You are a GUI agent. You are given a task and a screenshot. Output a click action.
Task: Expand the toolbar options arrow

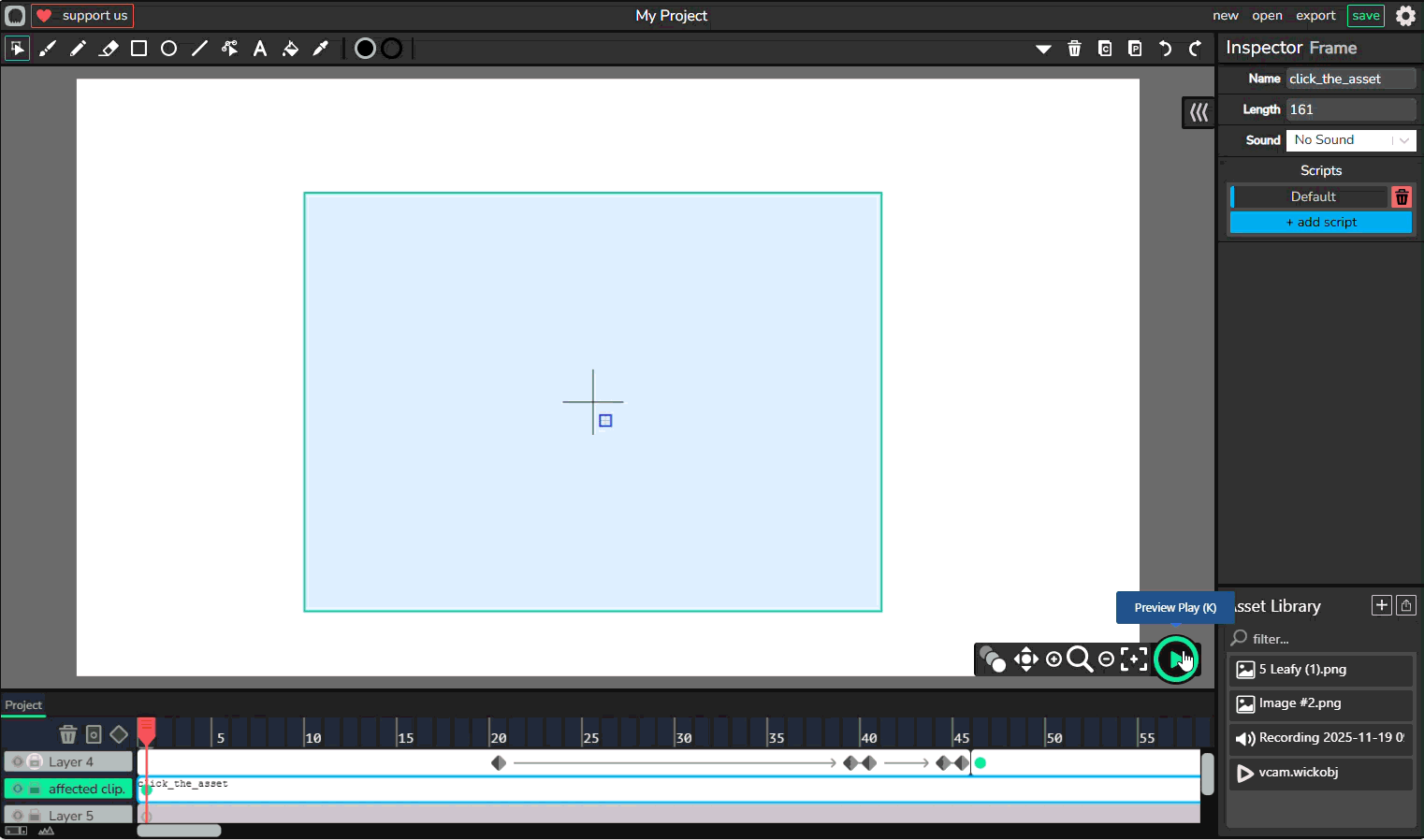coord(1043,49)
